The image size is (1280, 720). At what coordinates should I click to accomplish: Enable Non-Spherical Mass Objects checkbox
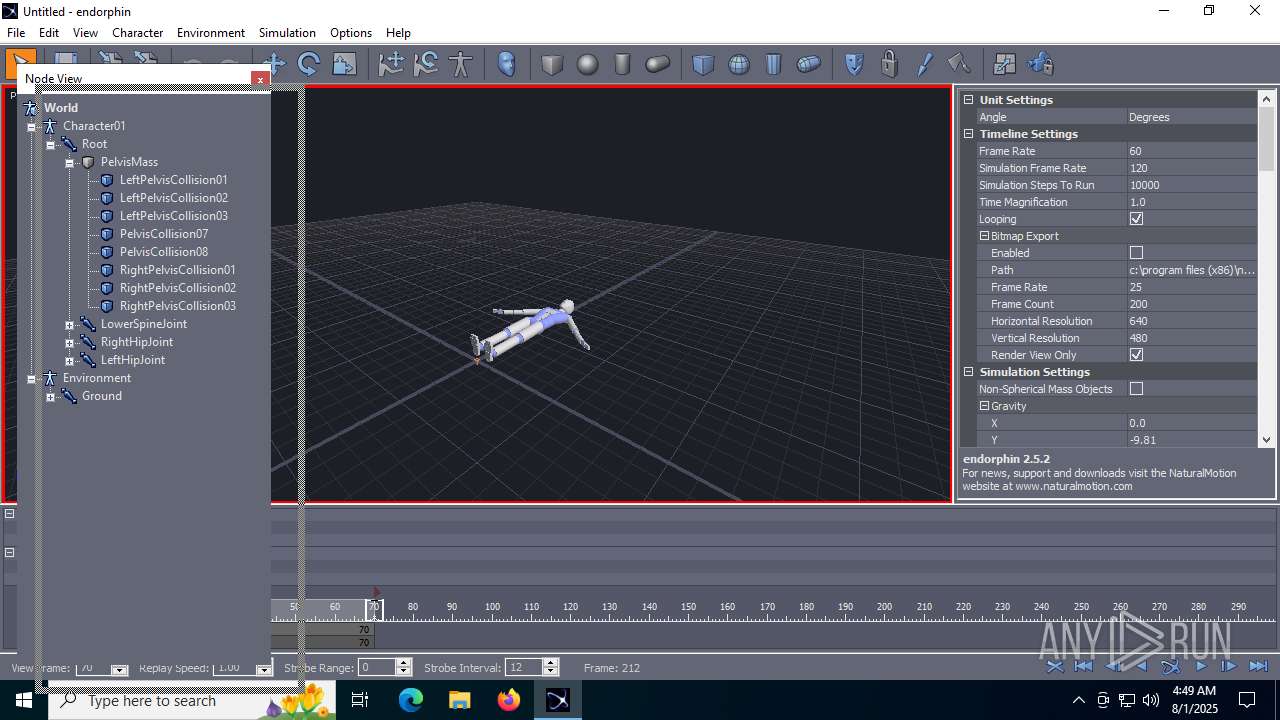point(1136,389)
